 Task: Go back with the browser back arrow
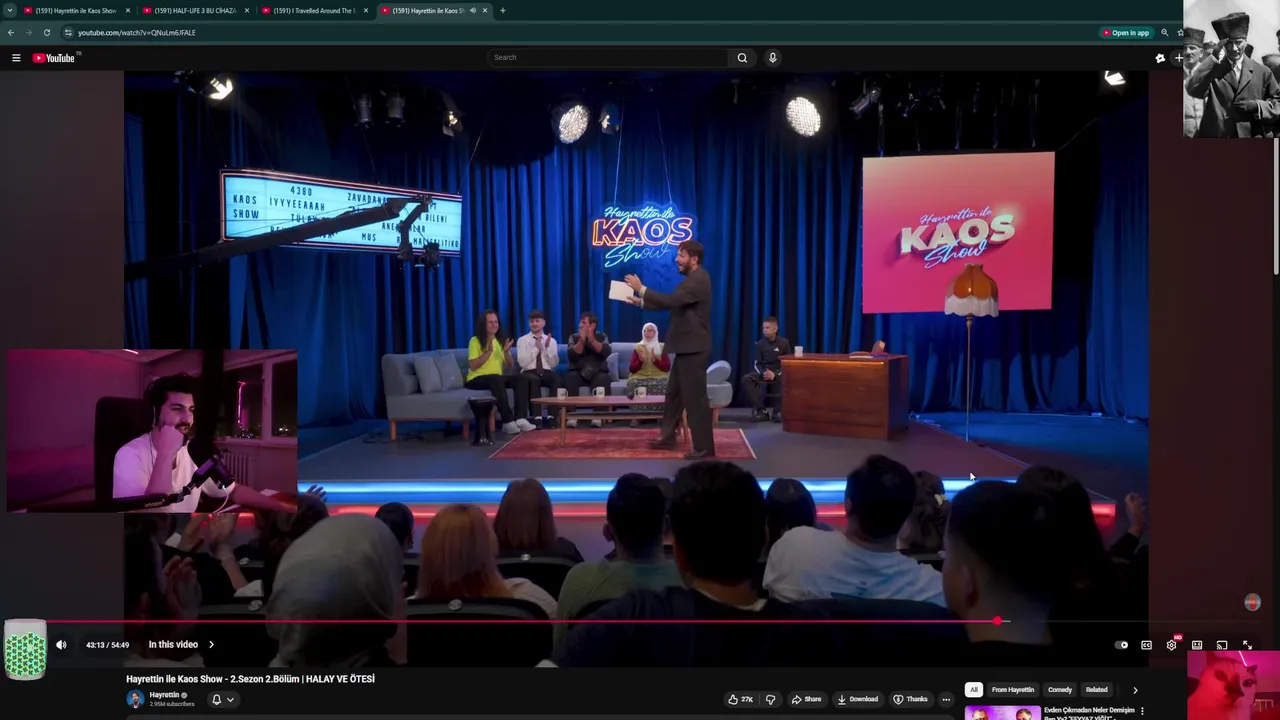(11, 32)
